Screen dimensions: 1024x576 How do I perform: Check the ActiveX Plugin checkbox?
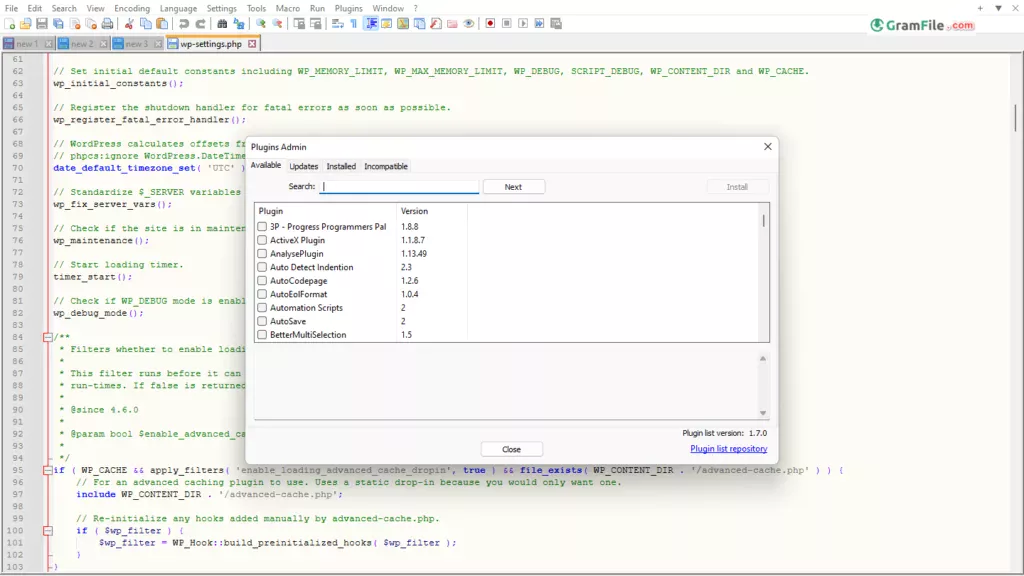click(262, 240)
